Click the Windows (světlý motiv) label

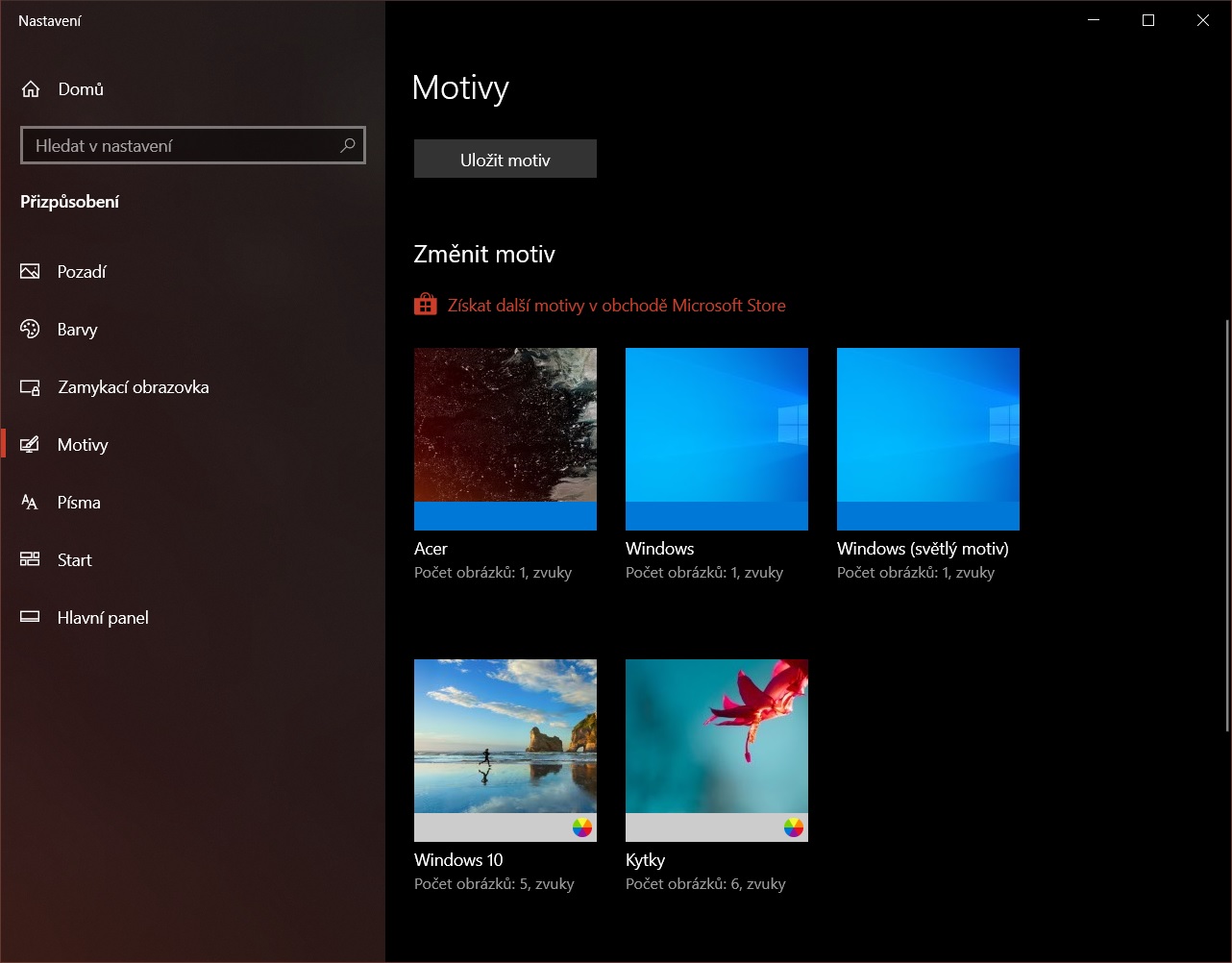click(923, 549)
